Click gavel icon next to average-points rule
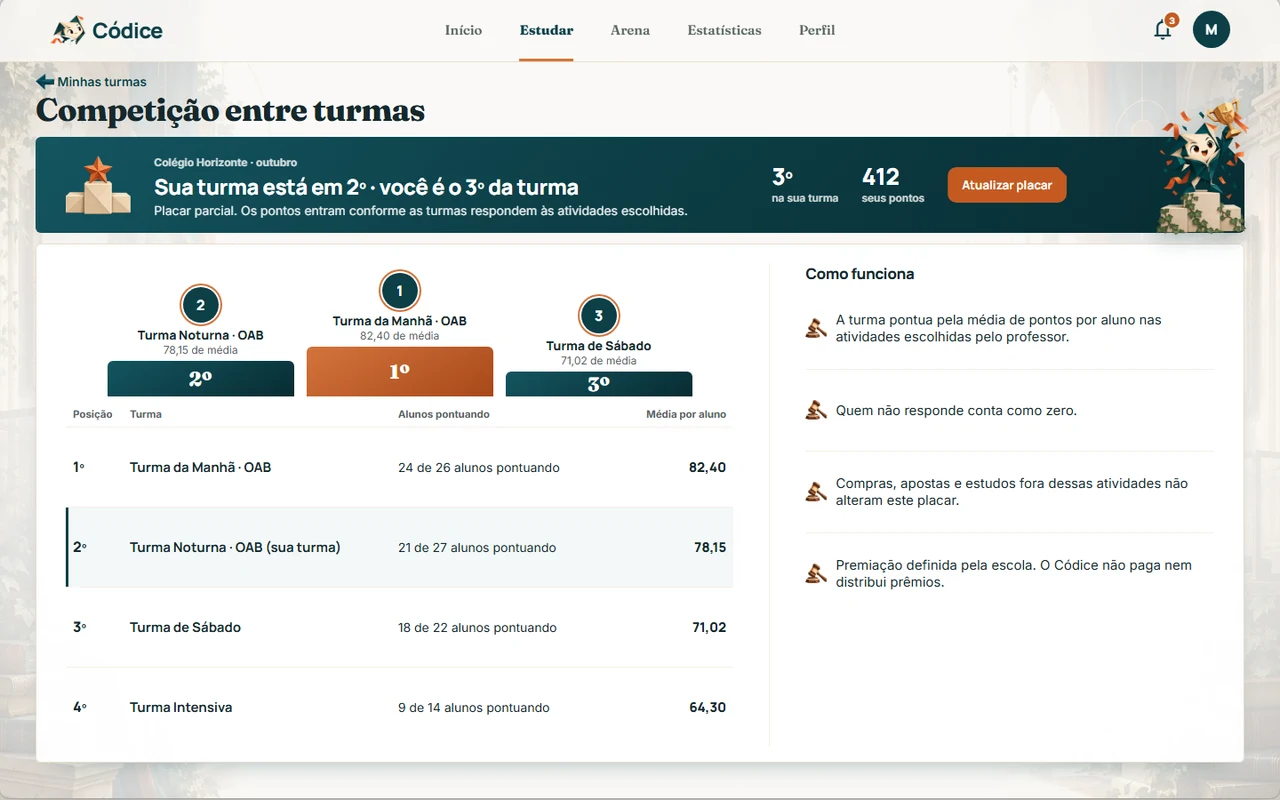1280x800 pixels. (816, 328)
